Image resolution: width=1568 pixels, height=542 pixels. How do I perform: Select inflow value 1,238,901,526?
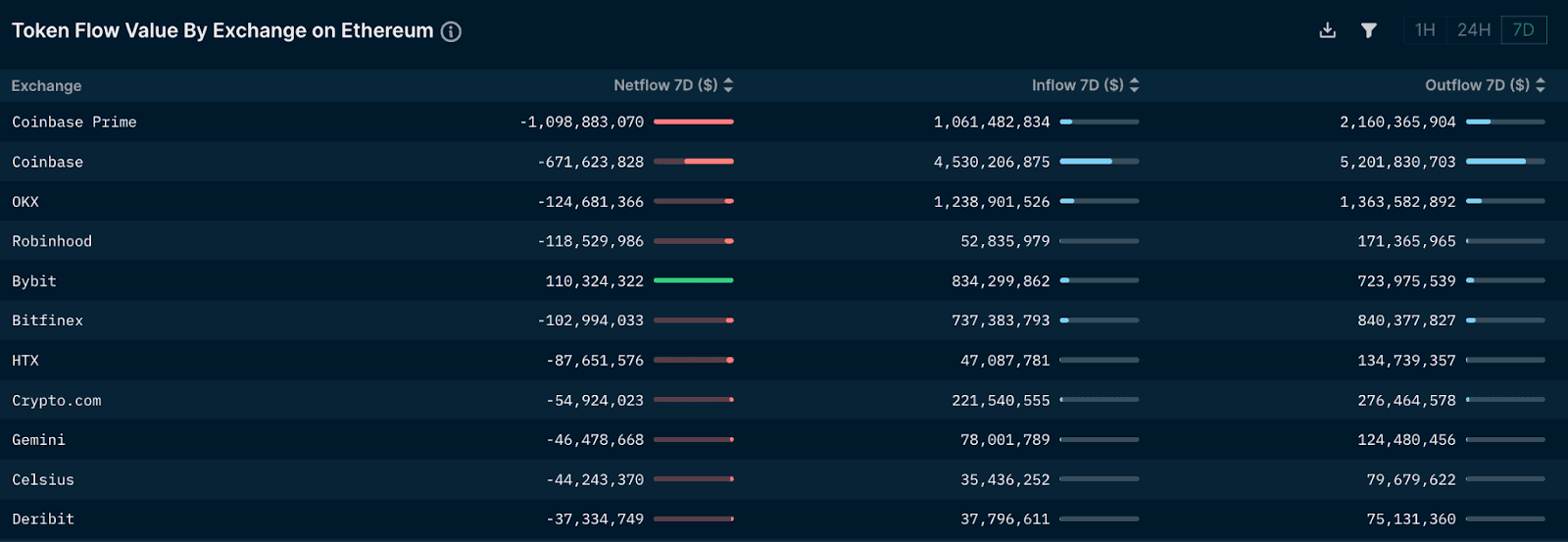point(992,202)
